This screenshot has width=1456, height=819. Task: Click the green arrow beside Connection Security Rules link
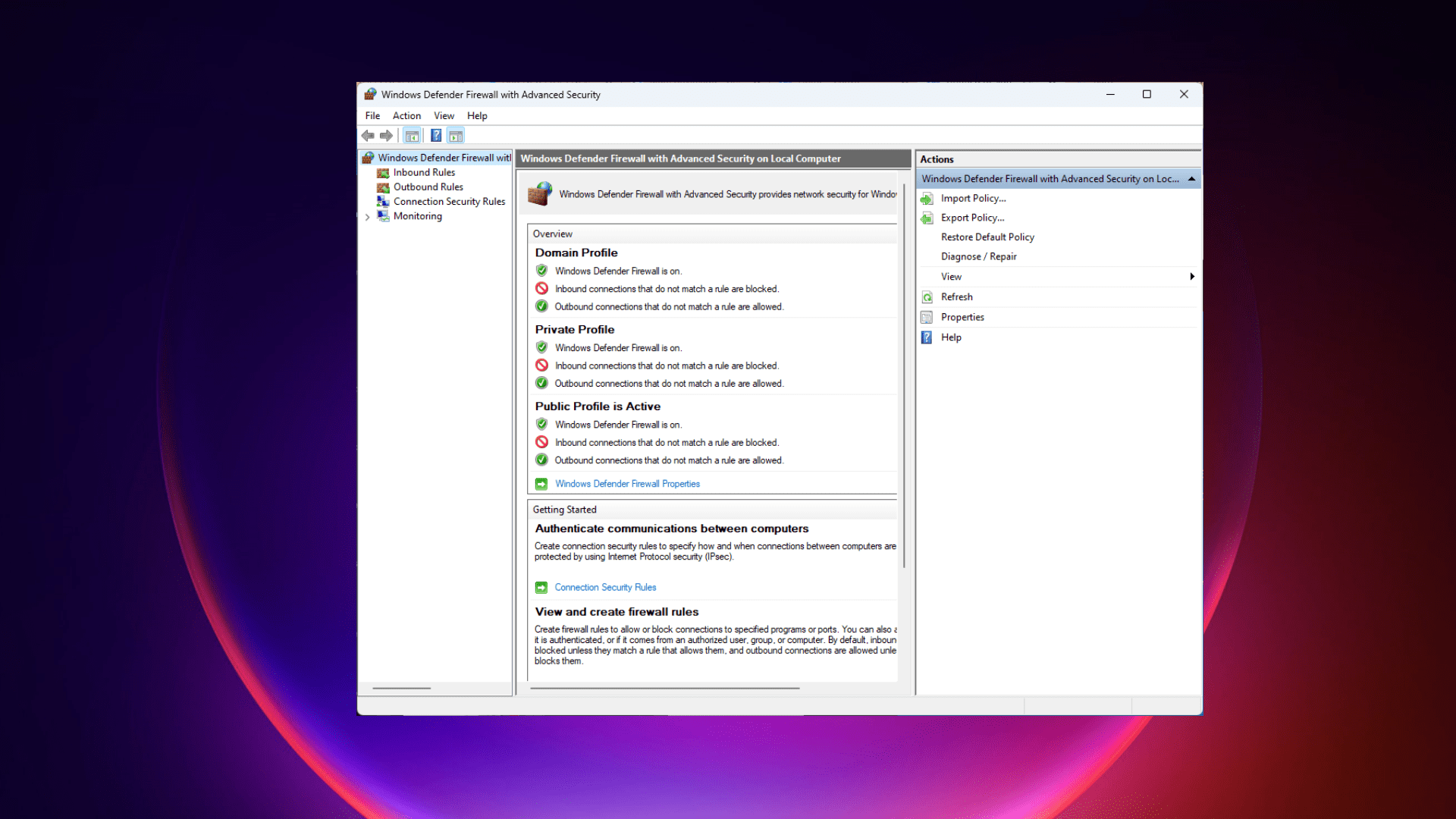pyautogui.click(x=541, y=588)
